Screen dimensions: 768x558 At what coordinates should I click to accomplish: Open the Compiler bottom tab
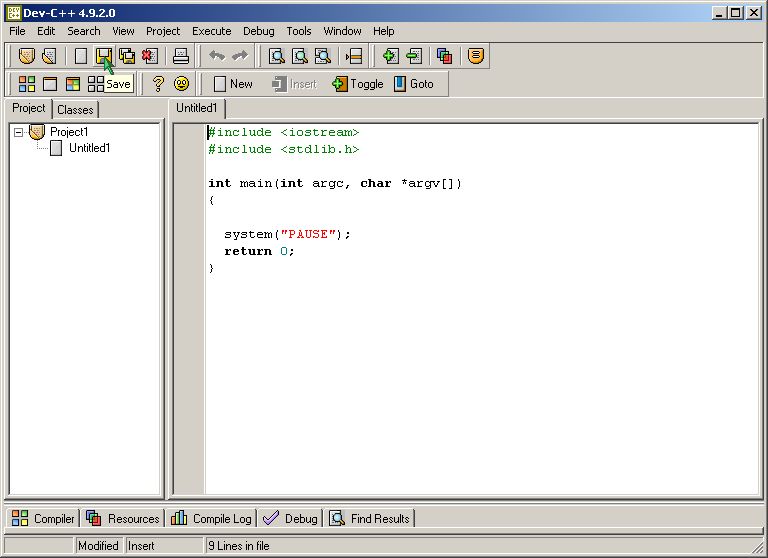coord(43,518)
